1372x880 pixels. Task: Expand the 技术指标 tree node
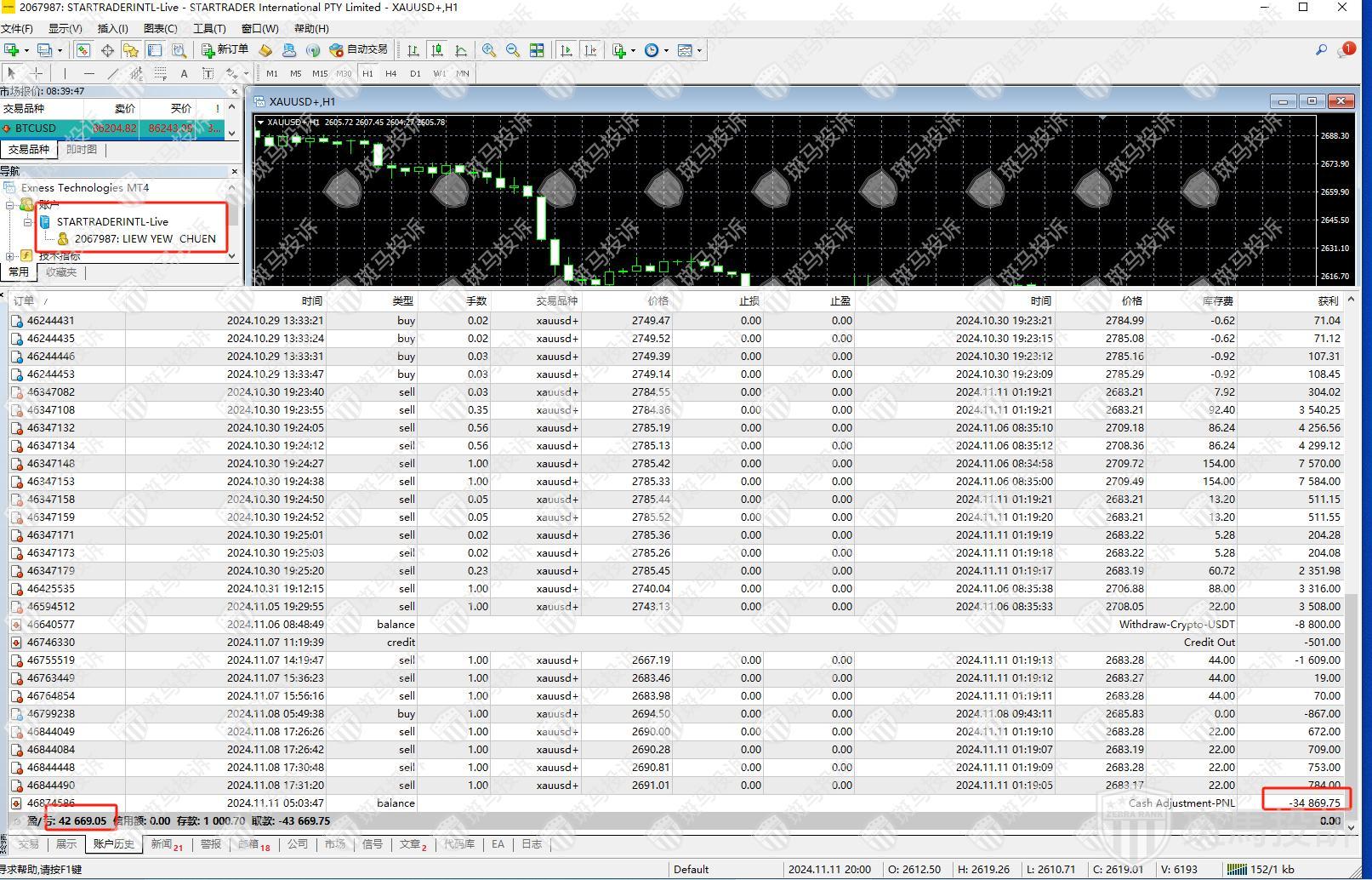coord(10,255)
